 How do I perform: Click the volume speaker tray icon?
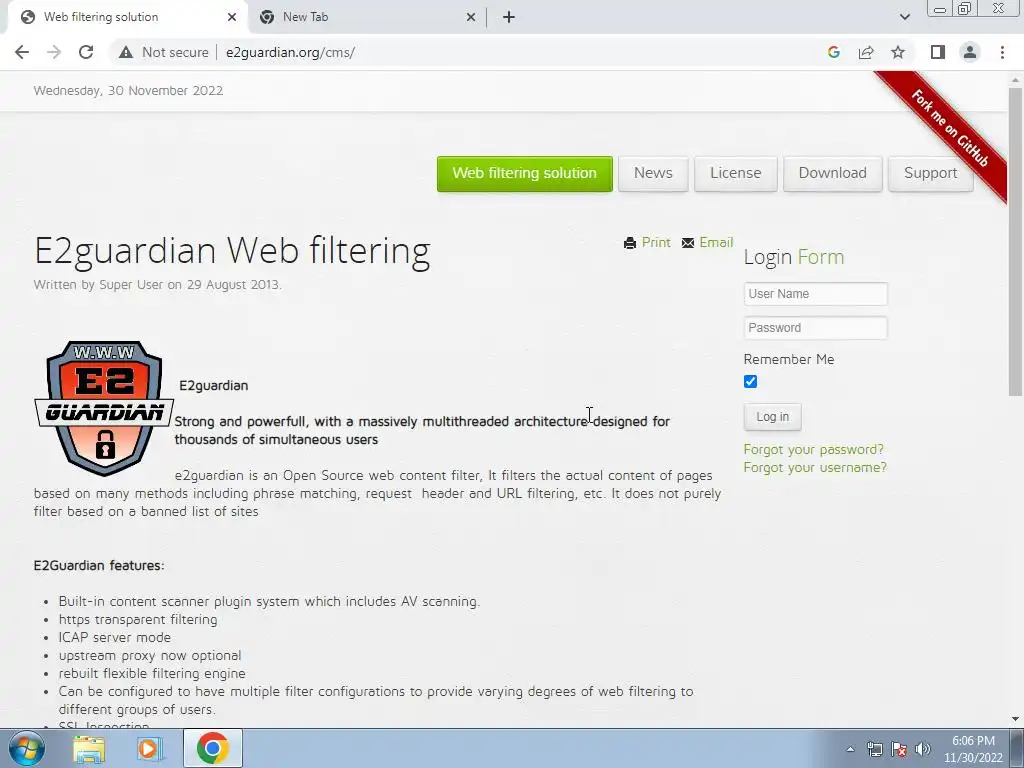[x=923, y=749]
